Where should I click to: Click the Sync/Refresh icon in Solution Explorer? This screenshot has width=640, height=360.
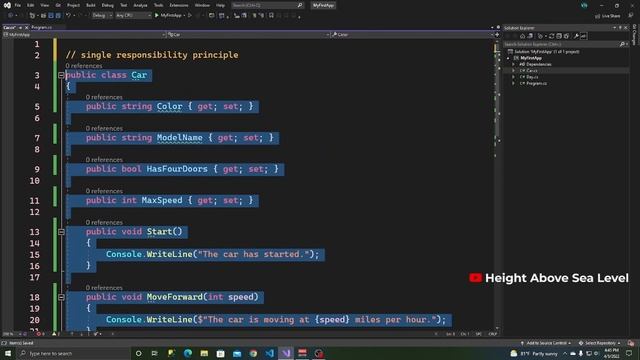pyautogui.click(x=551, y=36)
